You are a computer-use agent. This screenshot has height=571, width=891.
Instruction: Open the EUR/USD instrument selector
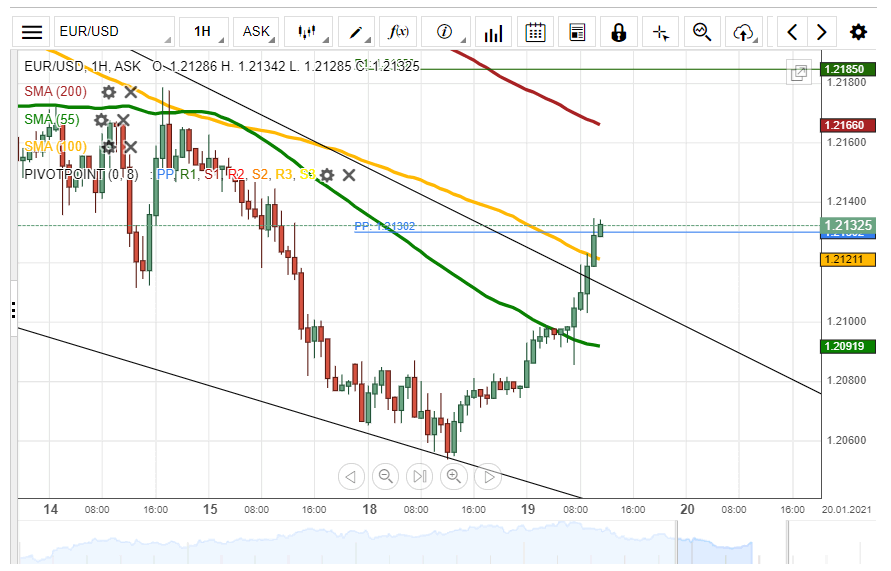(x=114, y=32)
